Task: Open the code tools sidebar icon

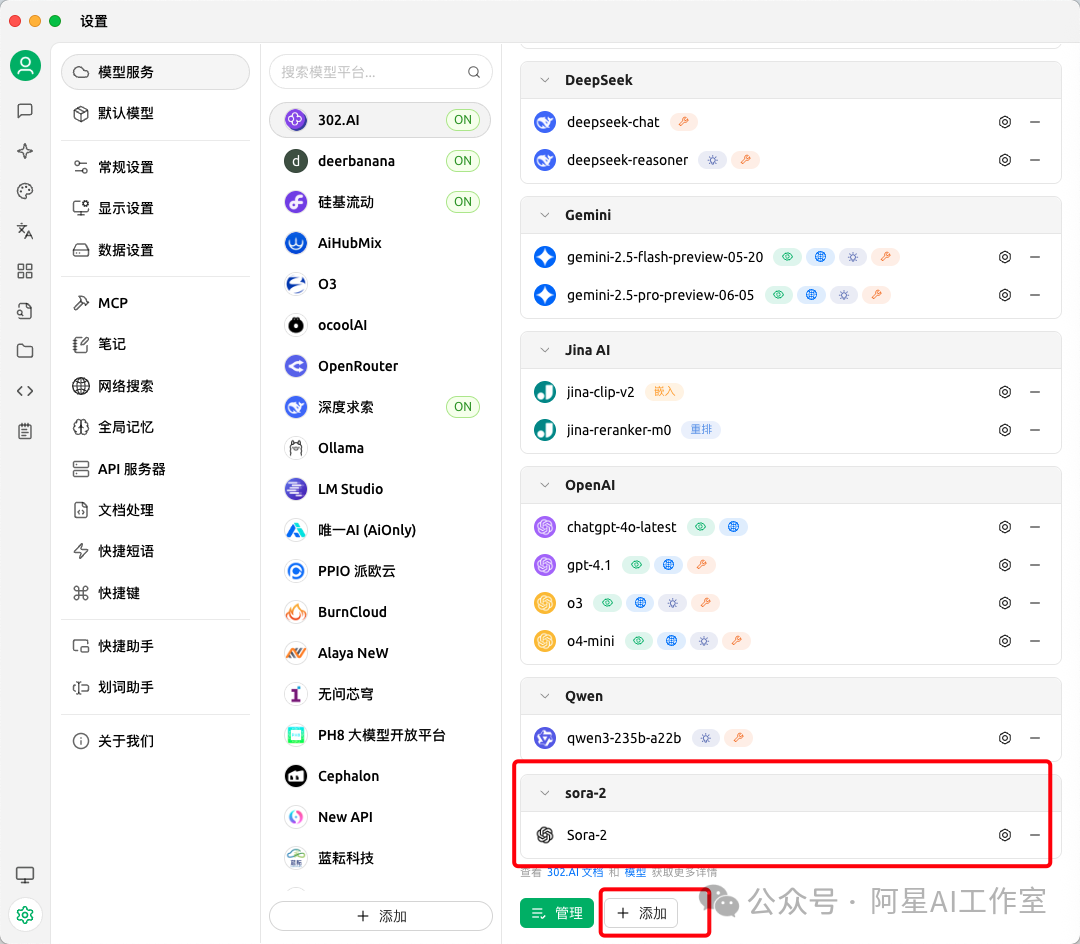Action: 25,391
